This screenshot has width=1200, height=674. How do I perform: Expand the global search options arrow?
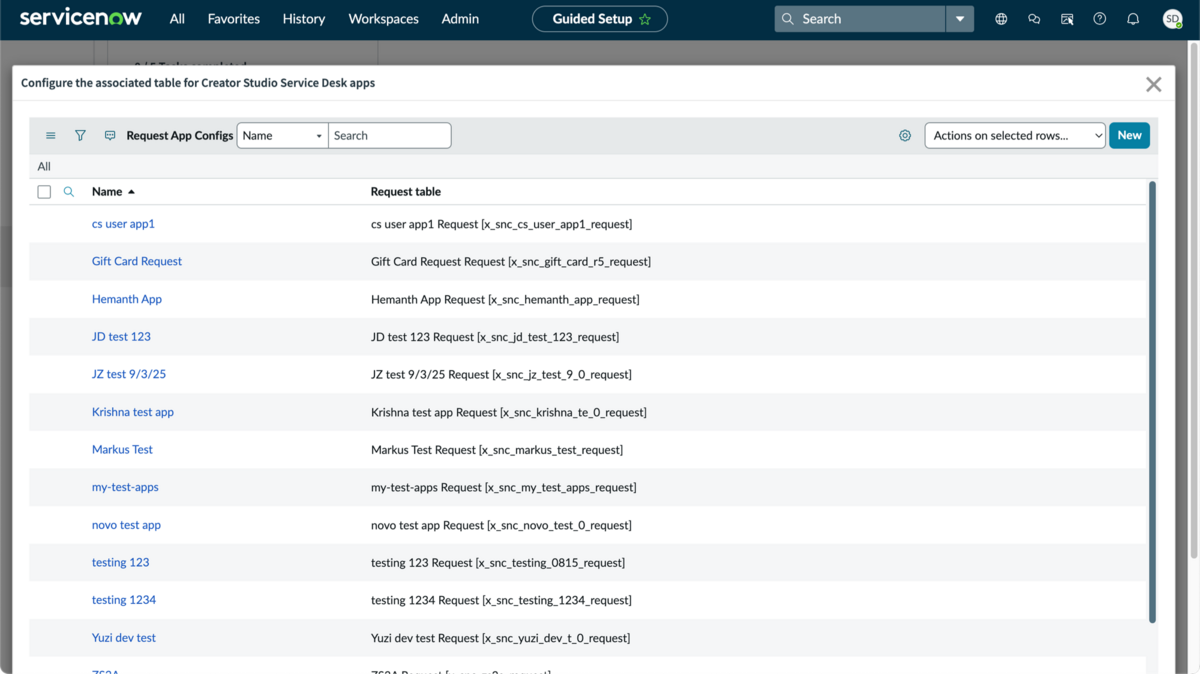pos(960,19)
